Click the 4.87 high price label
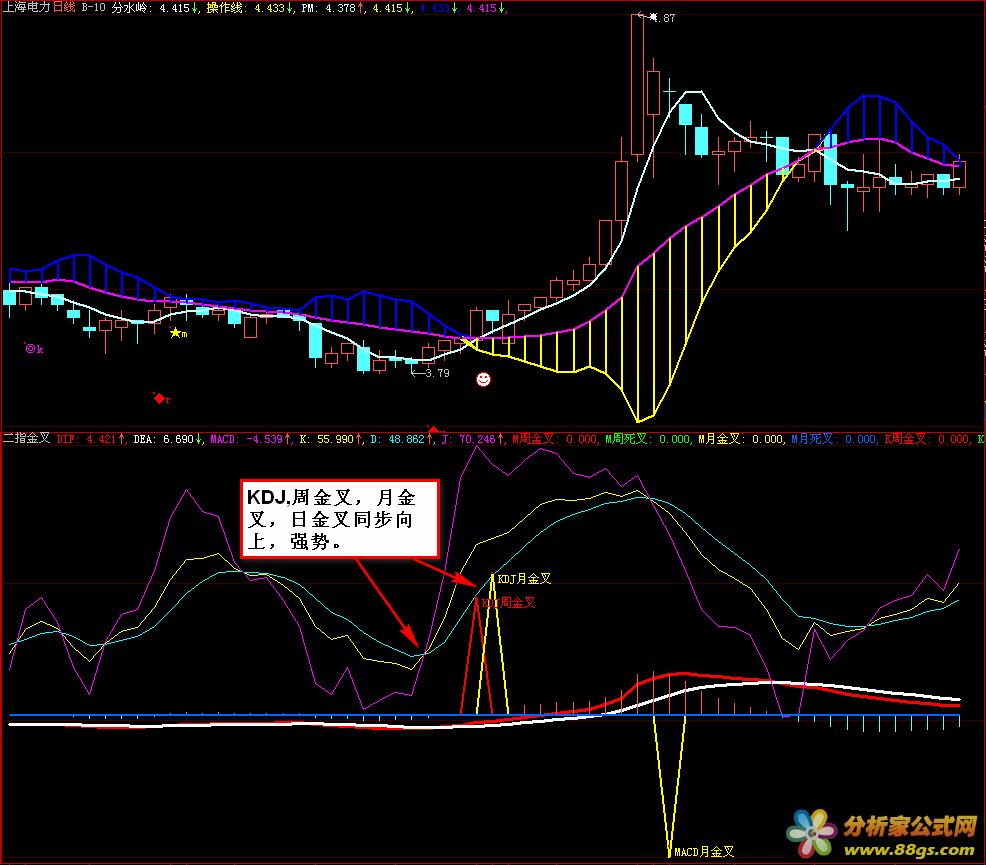 point(663,18)
